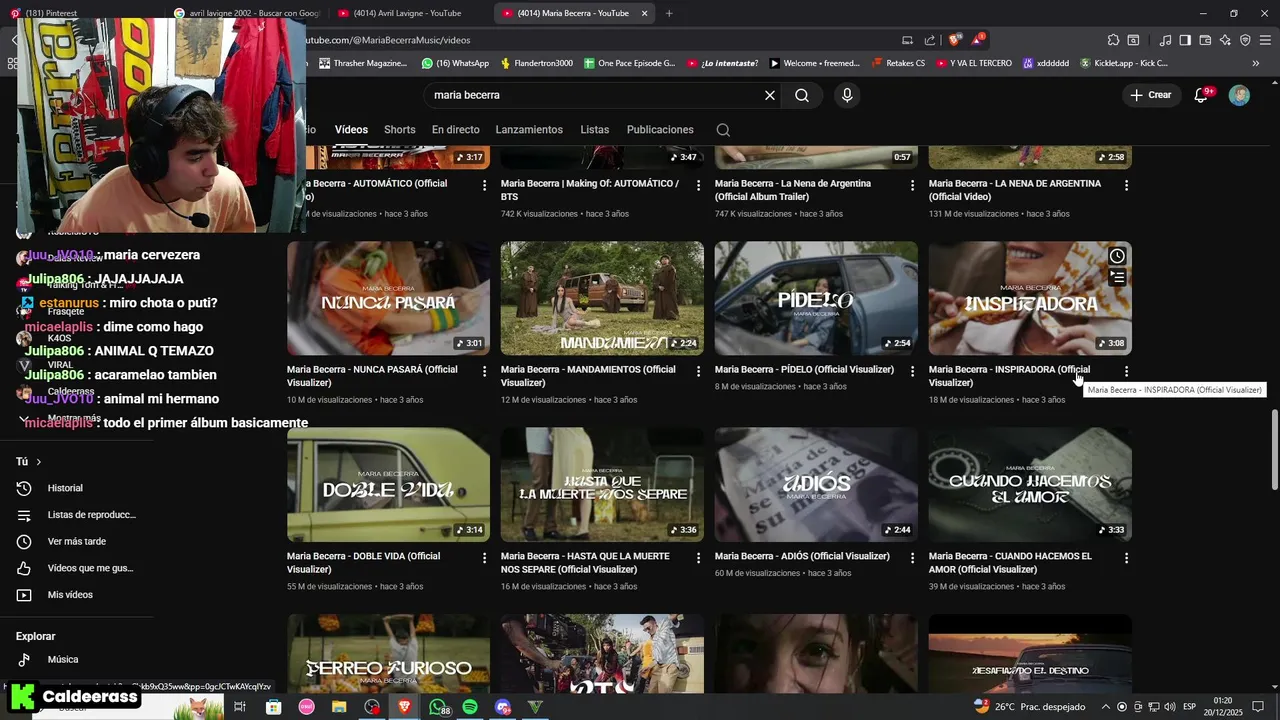Viewport: 1280px width, 720px height.
Task: Search within the channel using the magnifier icon
Action: [x=723, y=130]
